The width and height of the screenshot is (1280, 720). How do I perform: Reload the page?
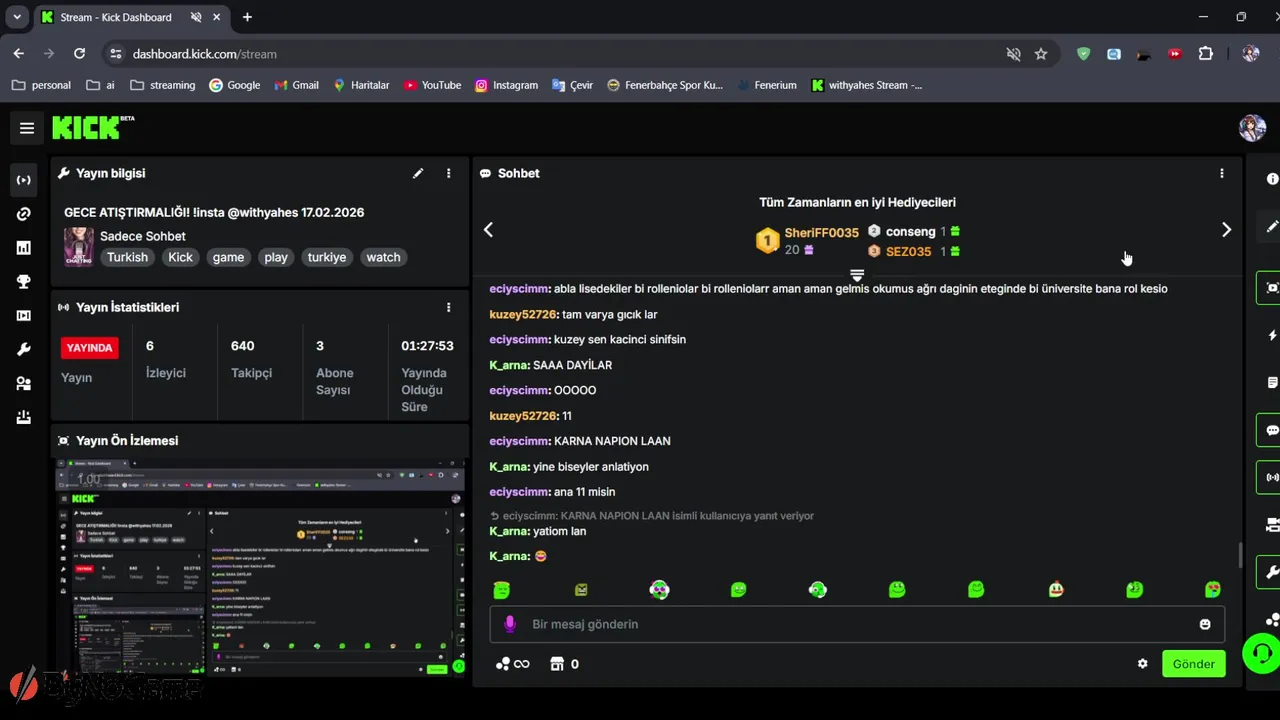pos(80,54)
